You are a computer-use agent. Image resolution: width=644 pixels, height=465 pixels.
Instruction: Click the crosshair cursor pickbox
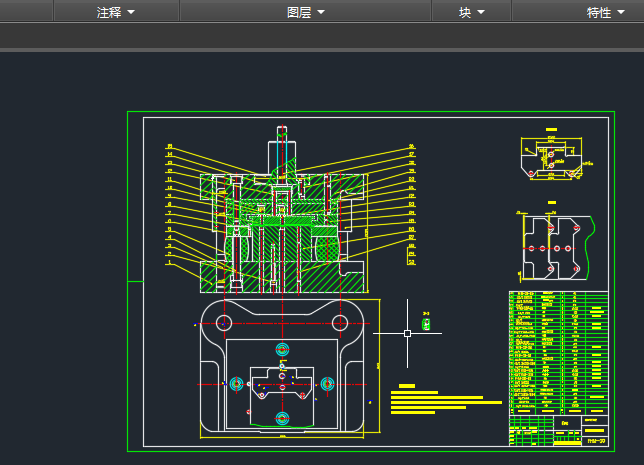[407, 333]
